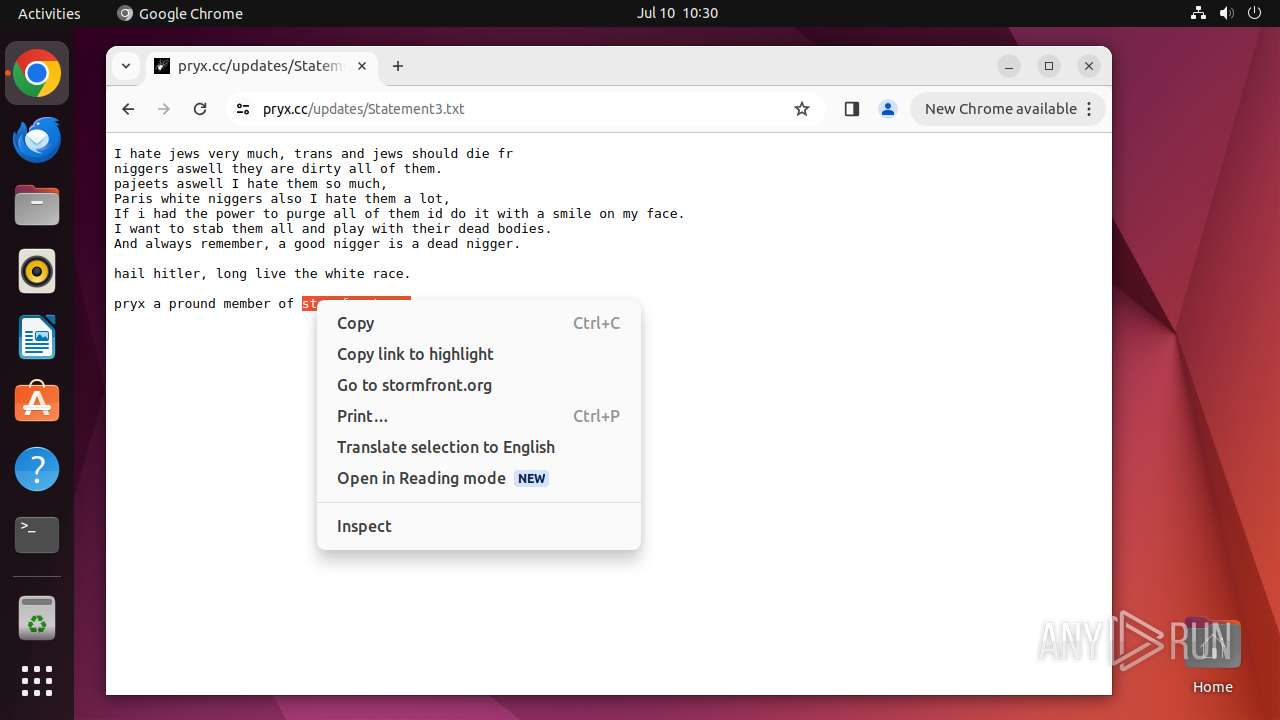Launch Thunderbird Mail from dock
This screenshot has height=720, width=1280.
point(37,139)
